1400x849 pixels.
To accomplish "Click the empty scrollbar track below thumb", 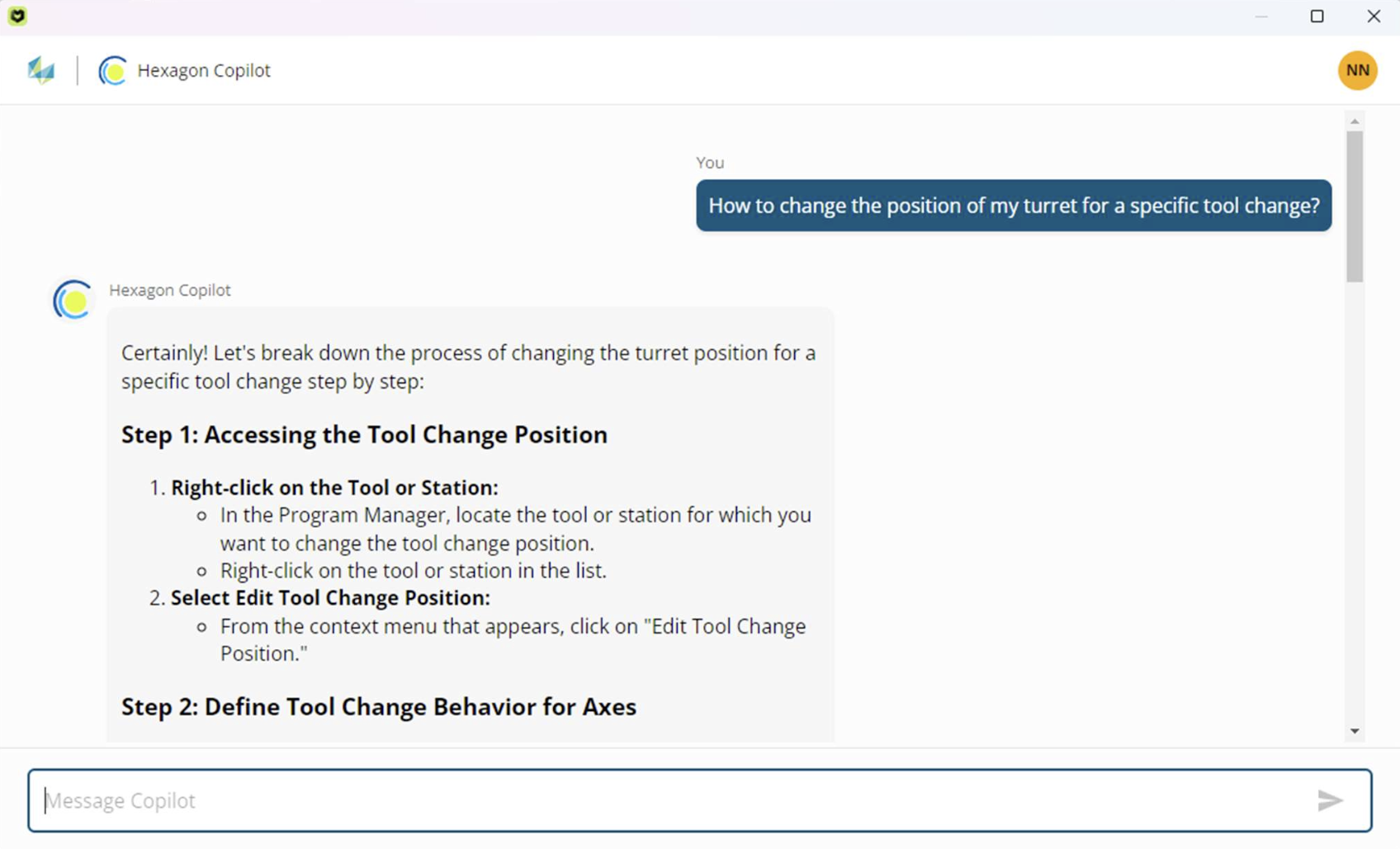I will (1355, 504).
